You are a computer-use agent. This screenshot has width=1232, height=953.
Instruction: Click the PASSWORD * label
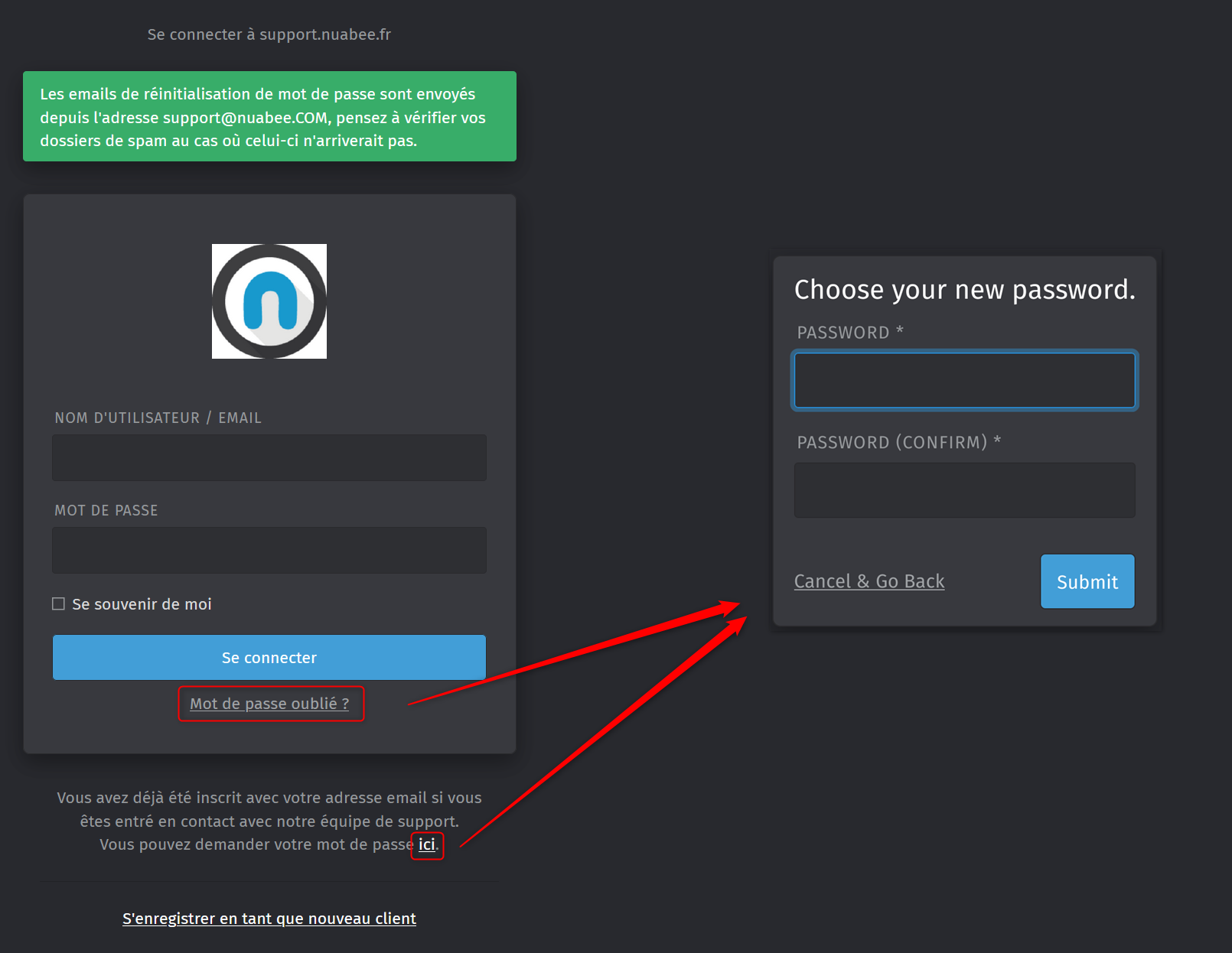click(x=850, y=333)
